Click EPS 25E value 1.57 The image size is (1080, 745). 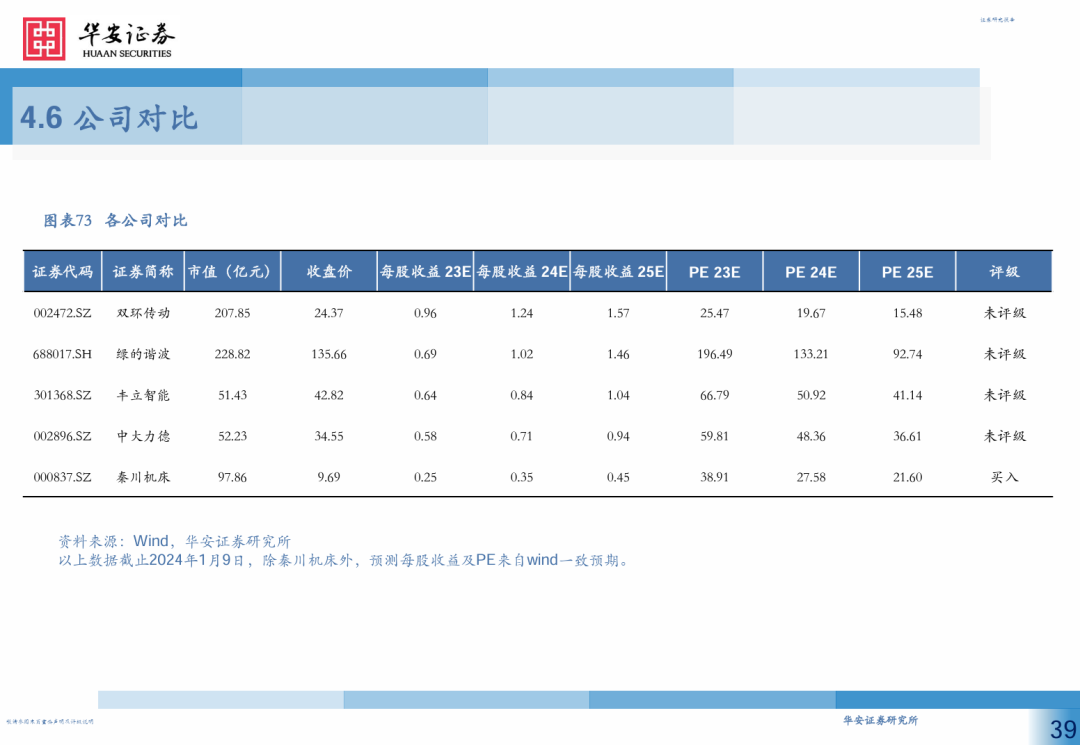618,313
